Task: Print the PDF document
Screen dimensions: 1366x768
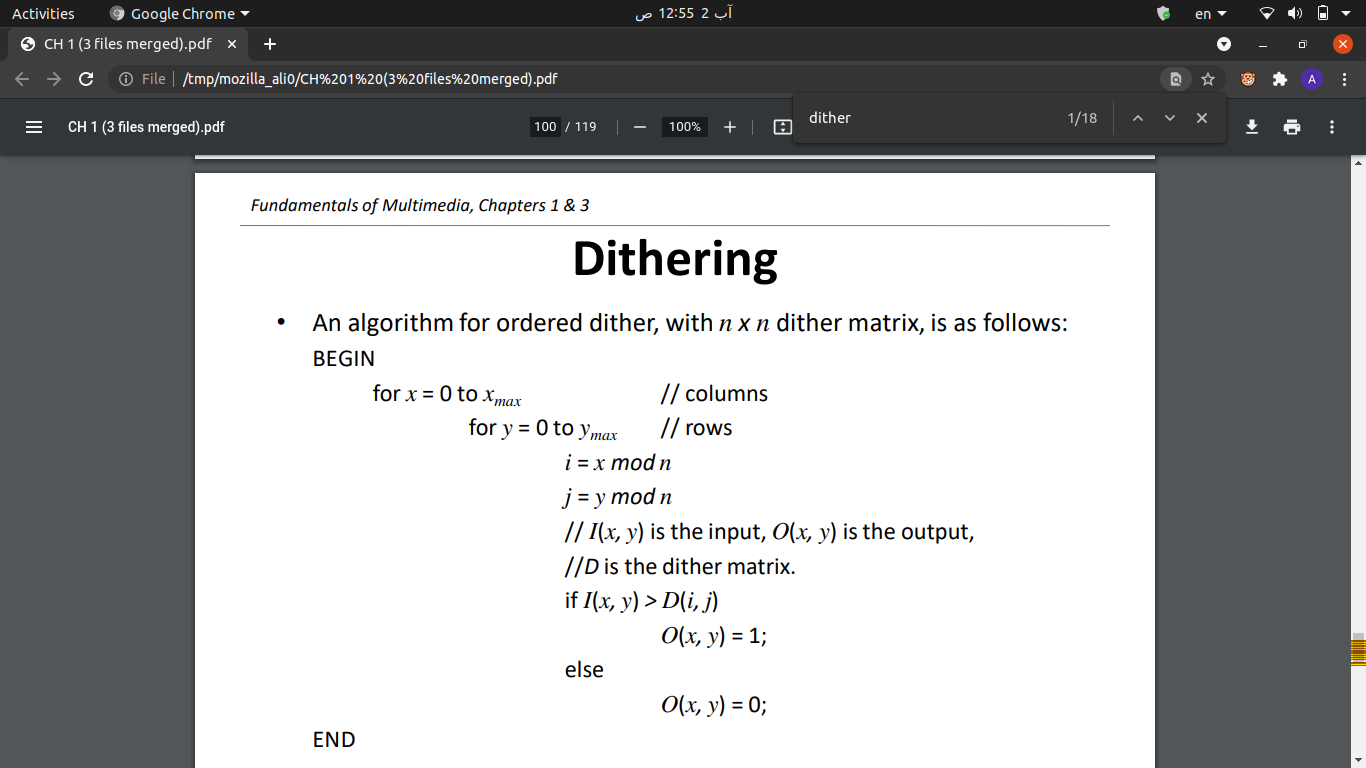Action: click(1292, 127)
